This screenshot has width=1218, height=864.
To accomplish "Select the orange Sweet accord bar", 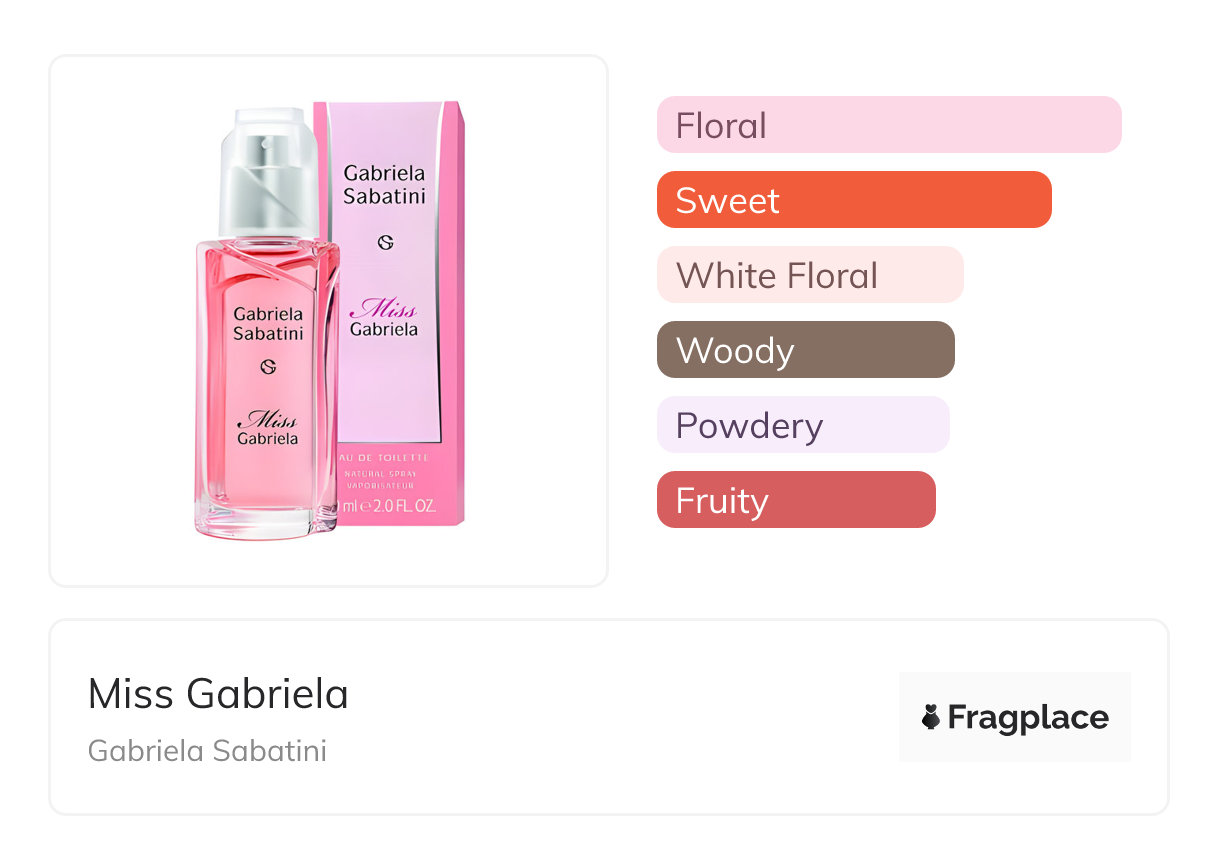I will pos(853,200).
